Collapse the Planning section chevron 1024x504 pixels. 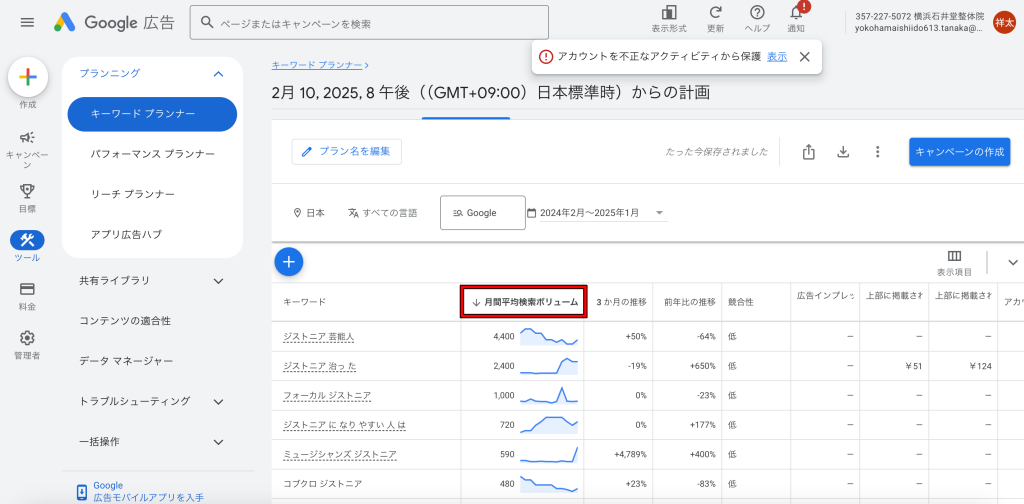[218, 73]
